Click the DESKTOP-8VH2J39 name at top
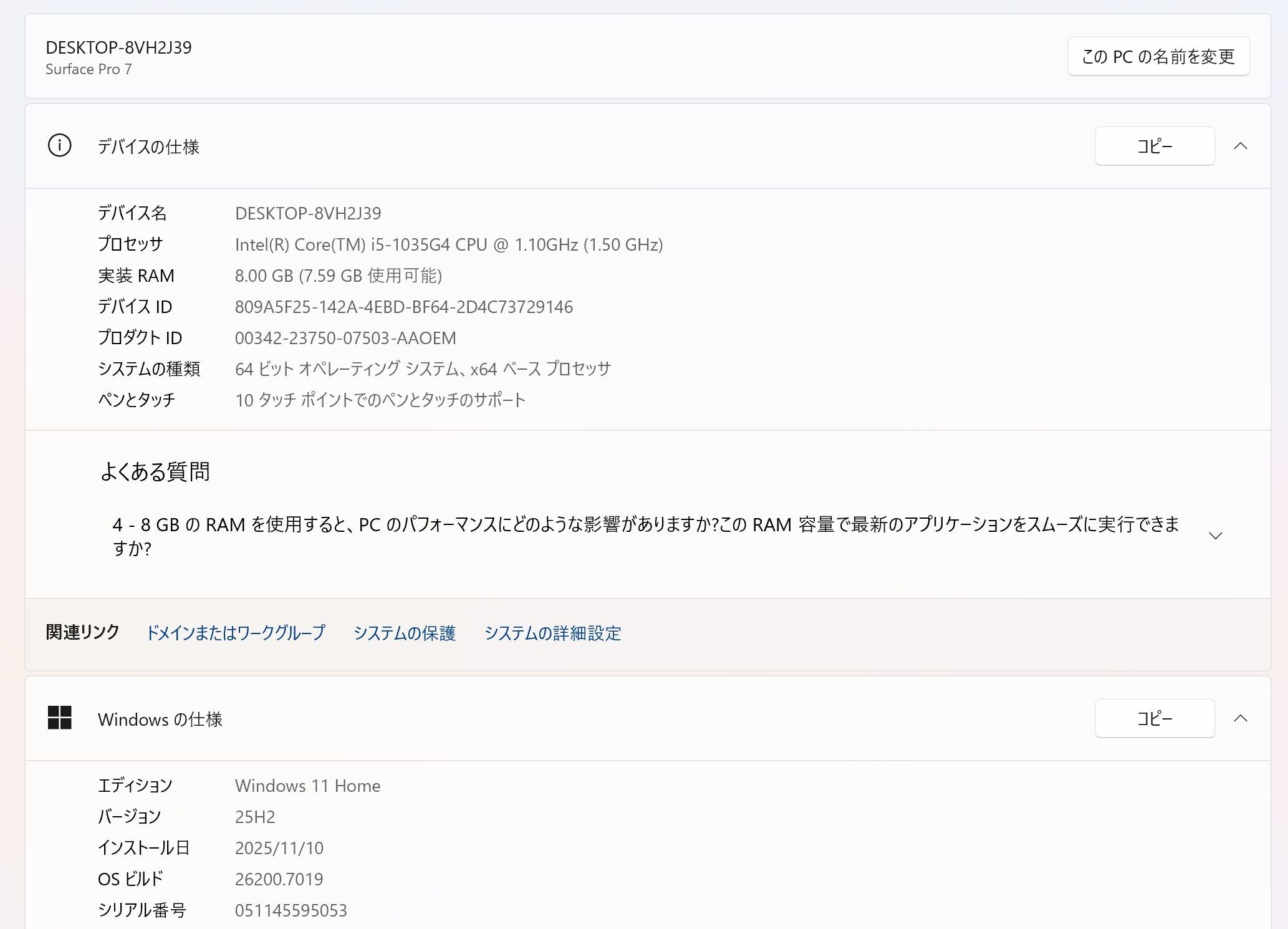Screen dimensions: 1288x929 click(x=118, y=48)
